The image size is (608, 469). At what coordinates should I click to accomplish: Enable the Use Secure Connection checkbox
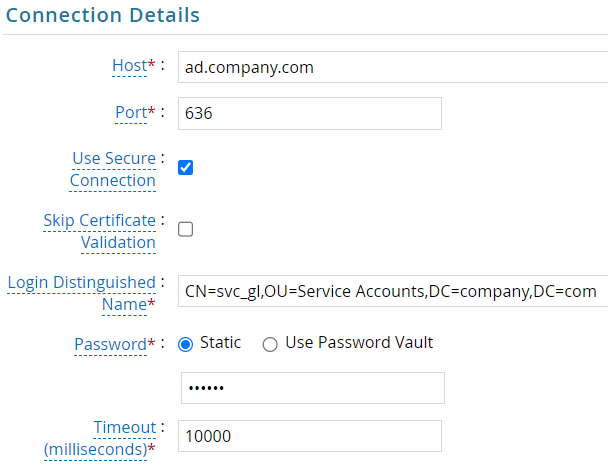(x=185, y=168)
